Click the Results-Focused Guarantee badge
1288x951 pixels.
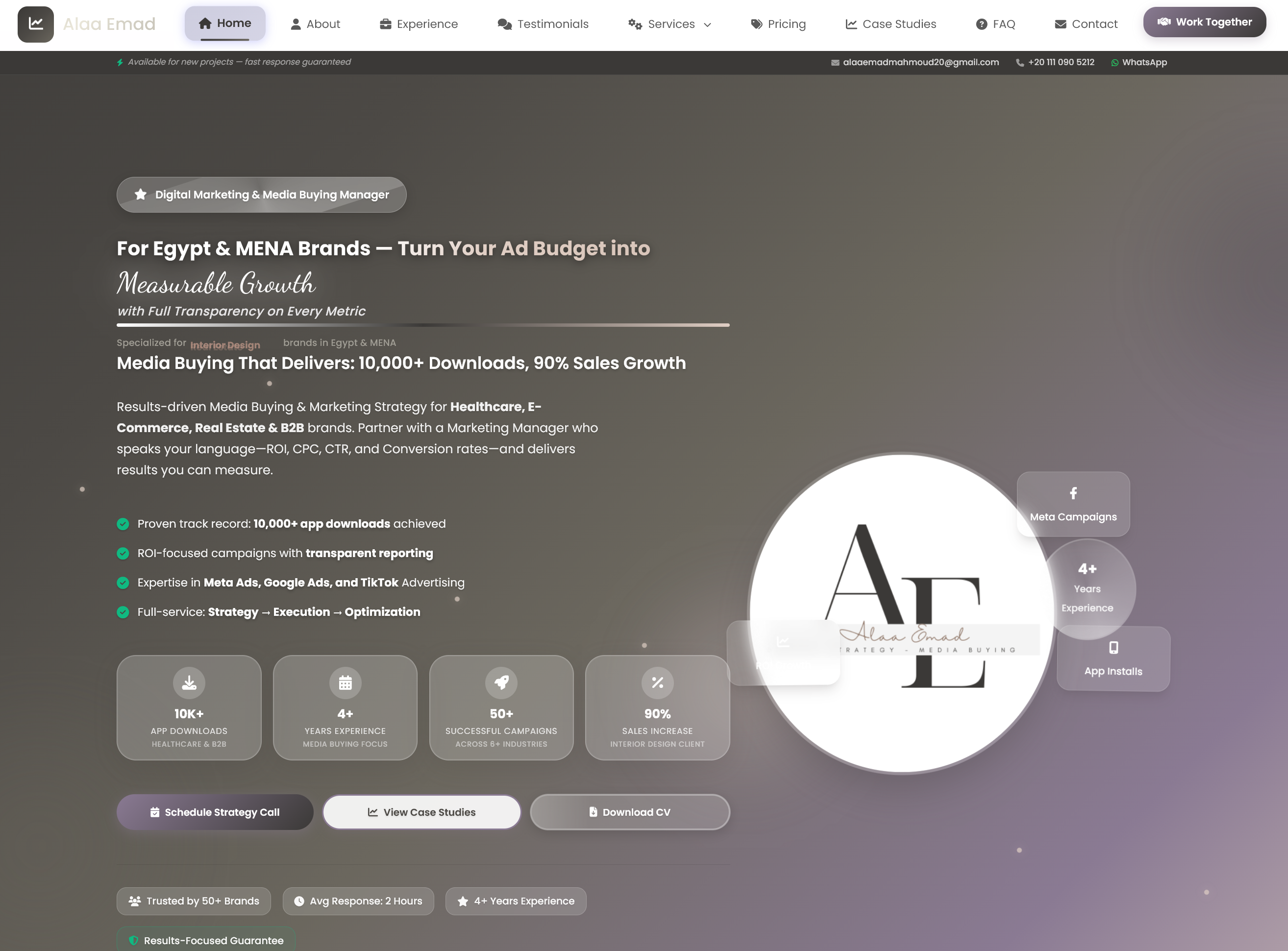coord(206,940)
